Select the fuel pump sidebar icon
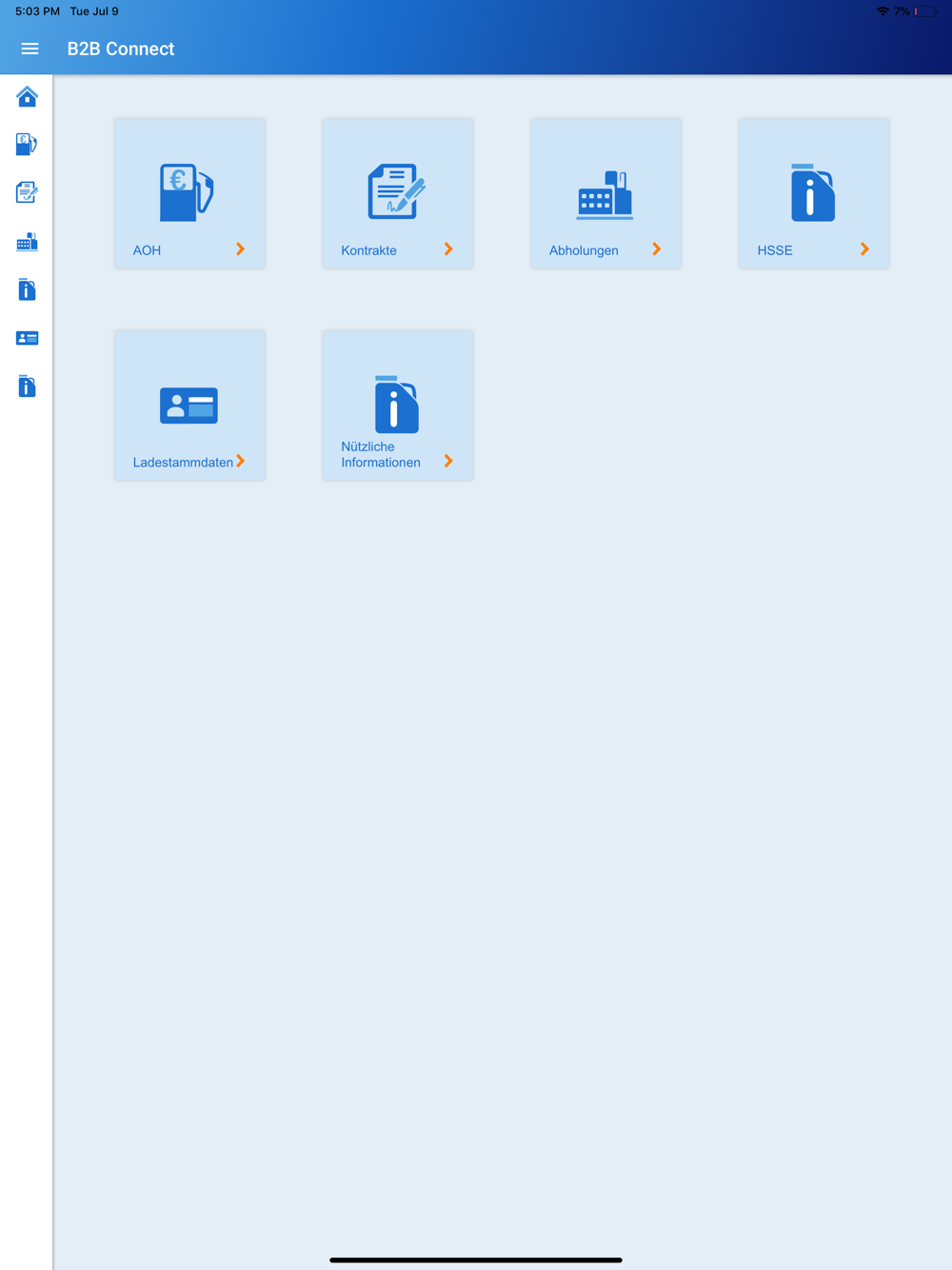This screenshot has height=1270, width=952. [27, 144]
